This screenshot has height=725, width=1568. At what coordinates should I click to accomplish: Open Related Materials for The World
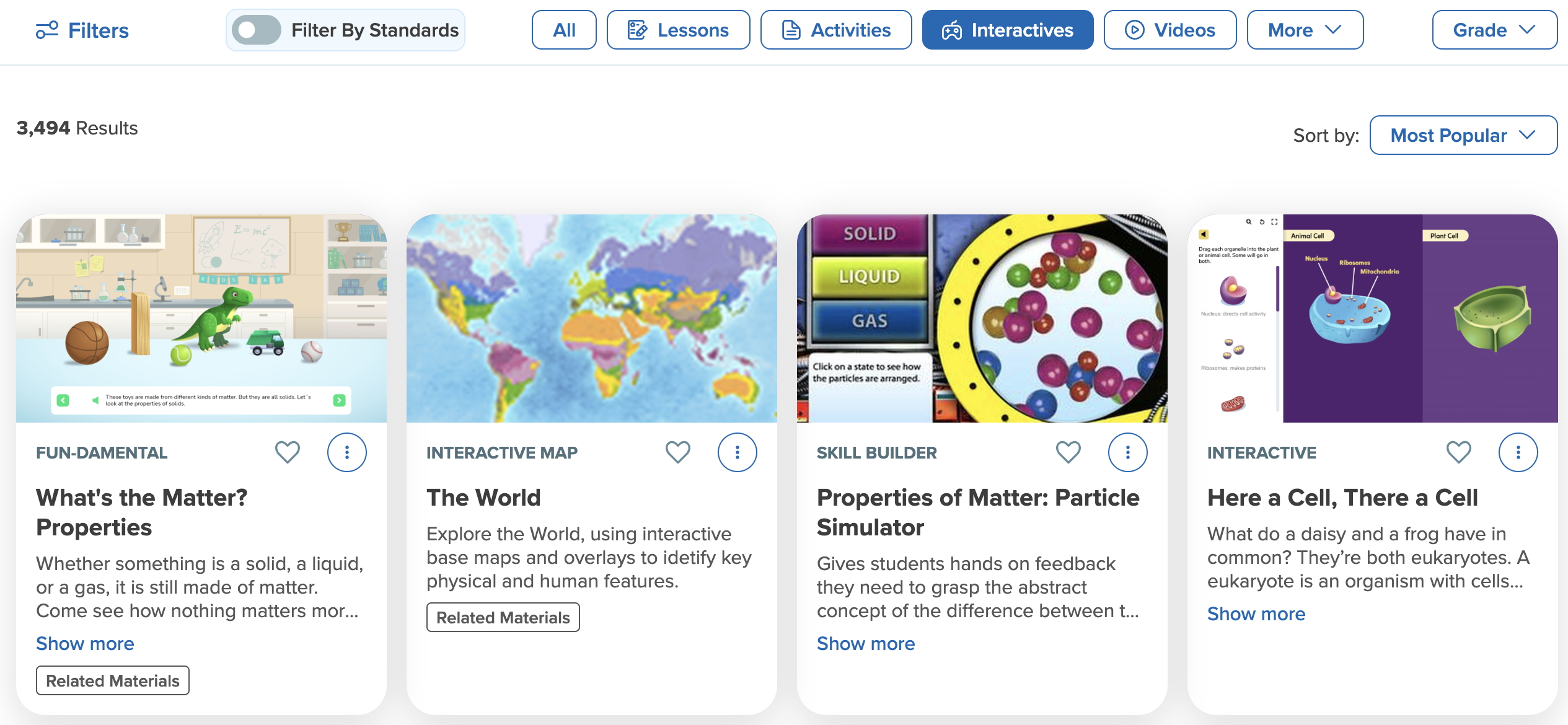[503, 617]
